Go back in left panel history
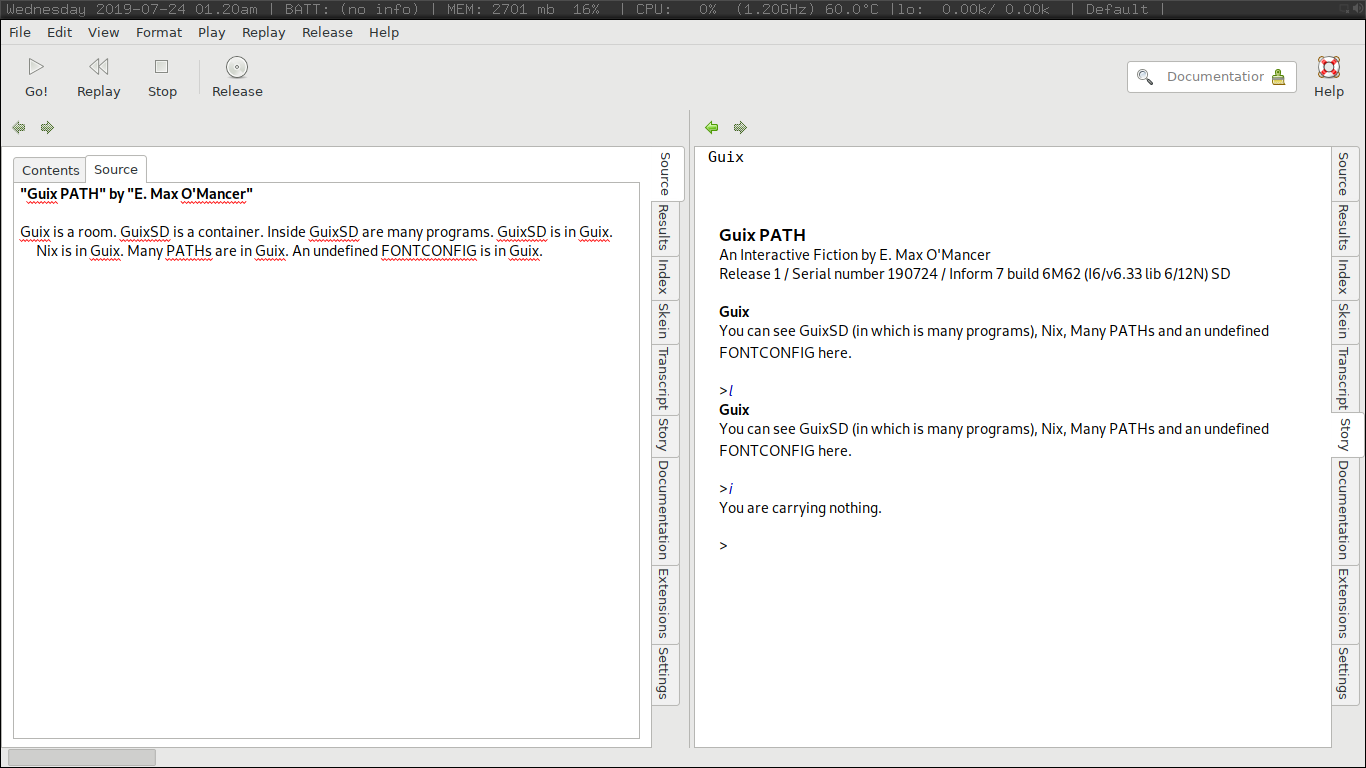Screen dimensions: 1366x768 point(19,127)
